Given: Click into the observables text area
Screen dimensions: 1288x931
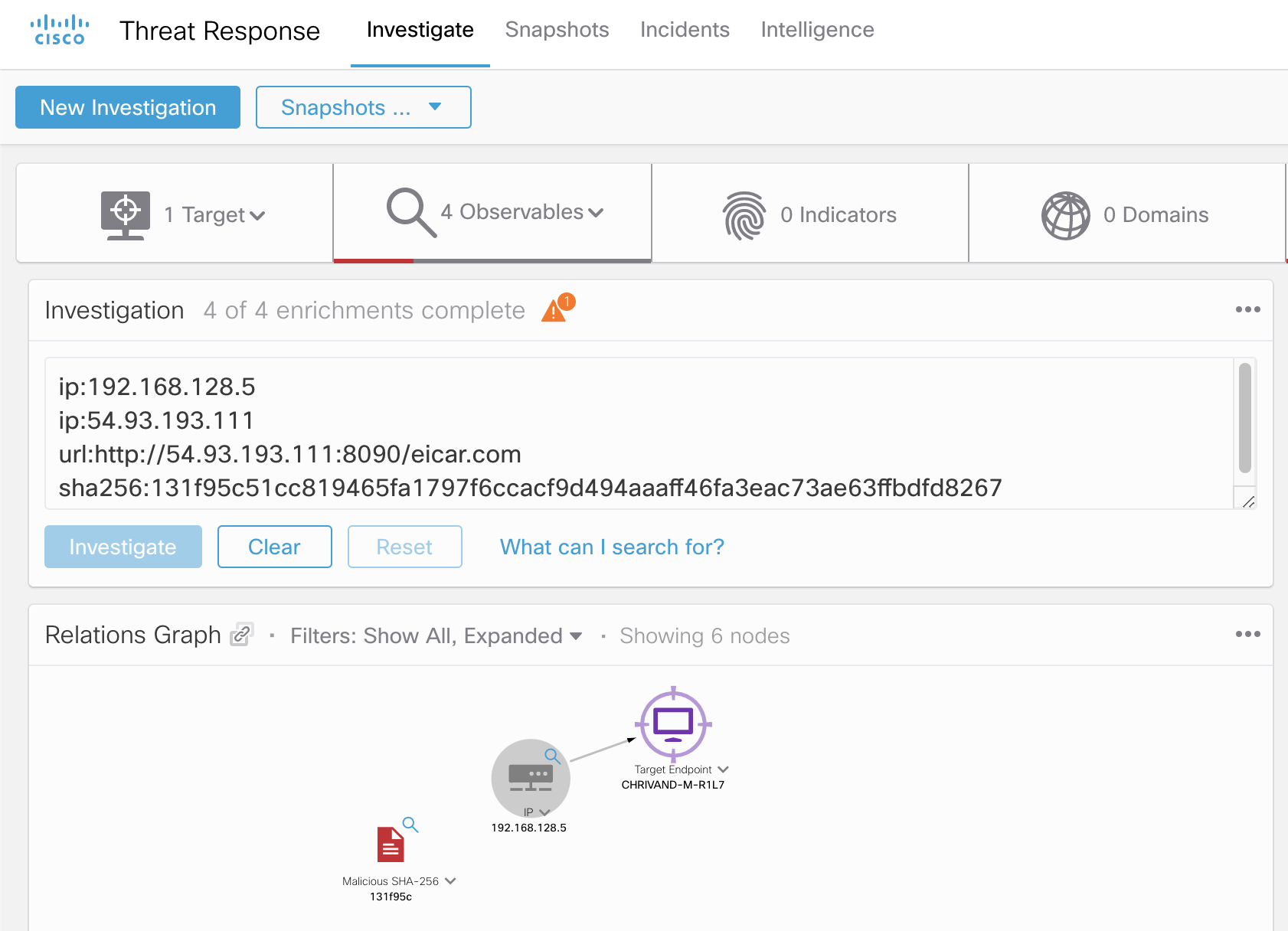Looking at the screenshot, I should [x=639, y=433].
